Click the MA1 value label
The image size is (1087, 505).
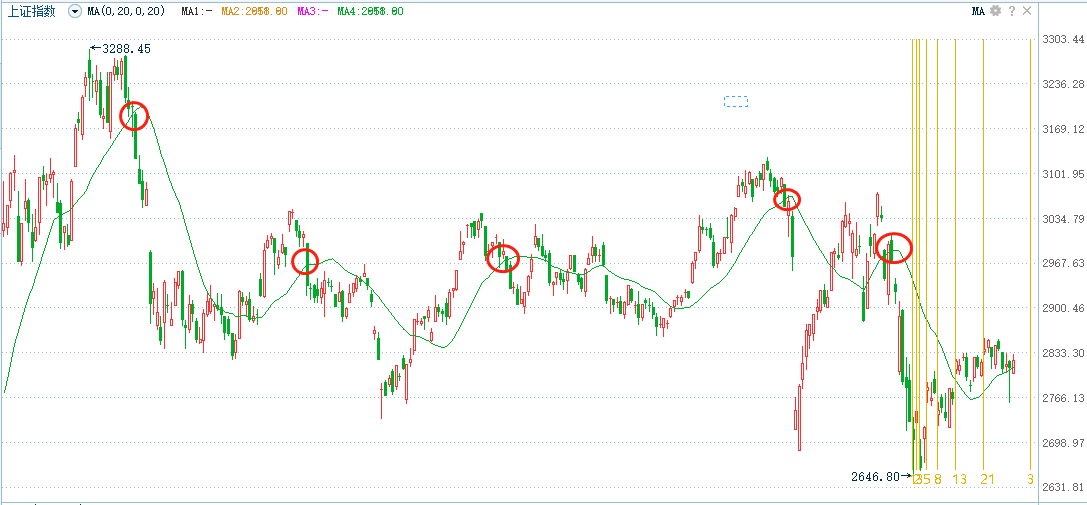197,12
